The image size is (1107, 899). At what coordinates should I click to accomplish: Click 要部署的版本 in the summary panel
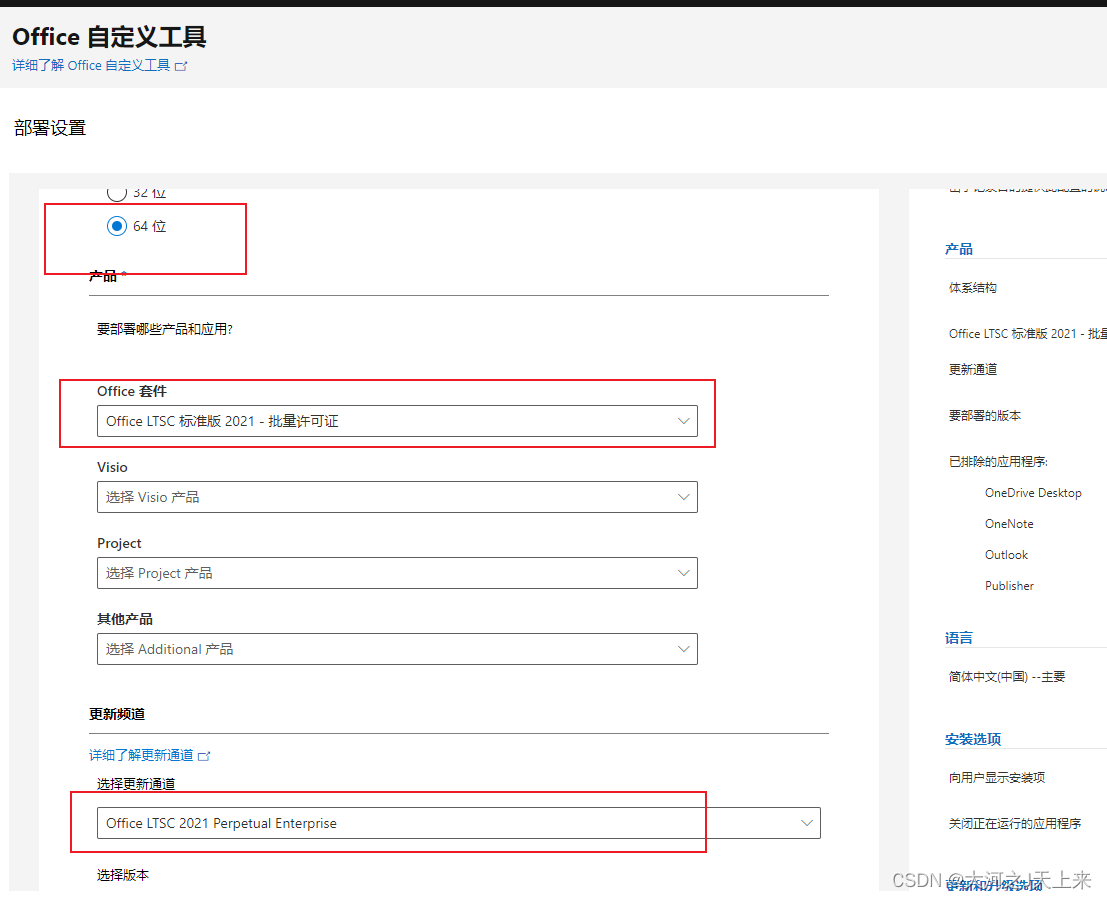[x=985, y=415]
